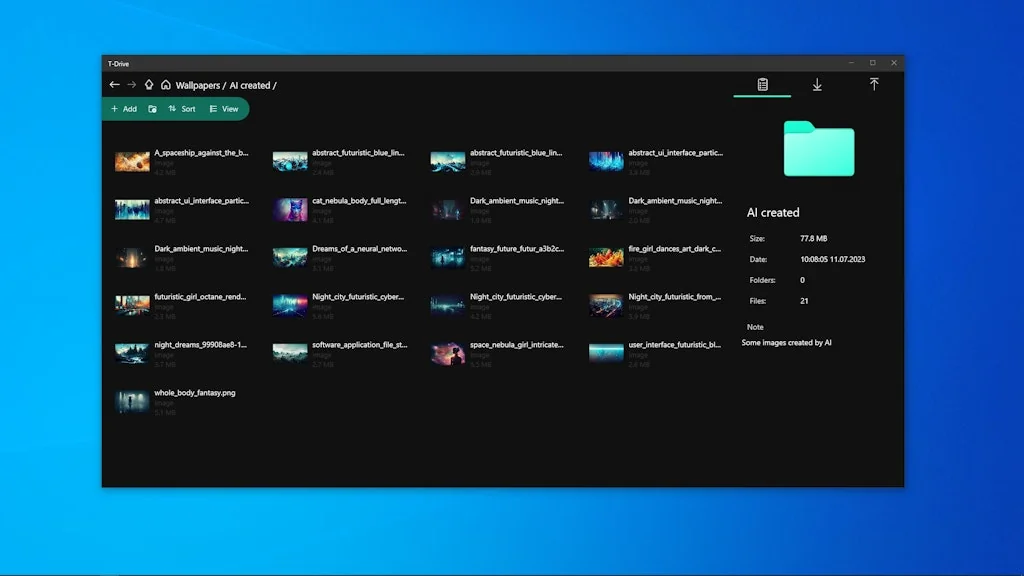Image resolution: width=1024 pixels, height=576 pixels.
Task: Click the download icon near the top right
Action: (x=817, y=85)
